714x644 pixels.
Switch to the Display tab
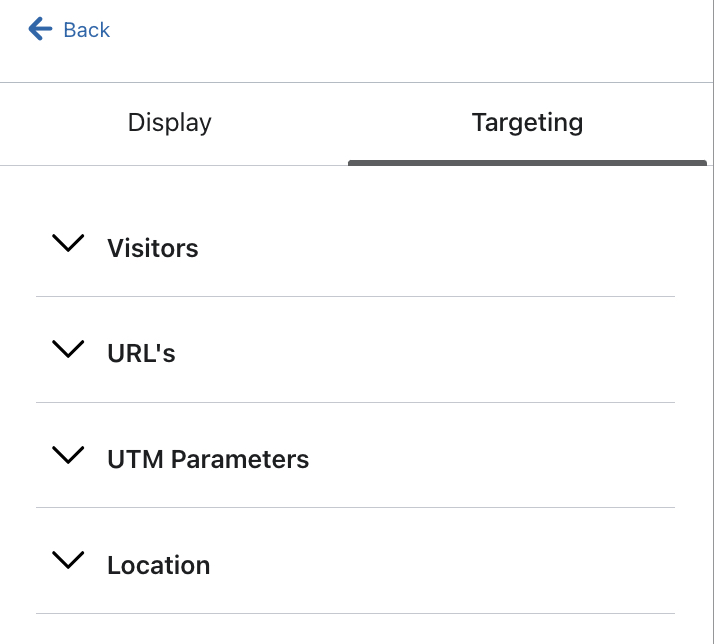(170, 123)
